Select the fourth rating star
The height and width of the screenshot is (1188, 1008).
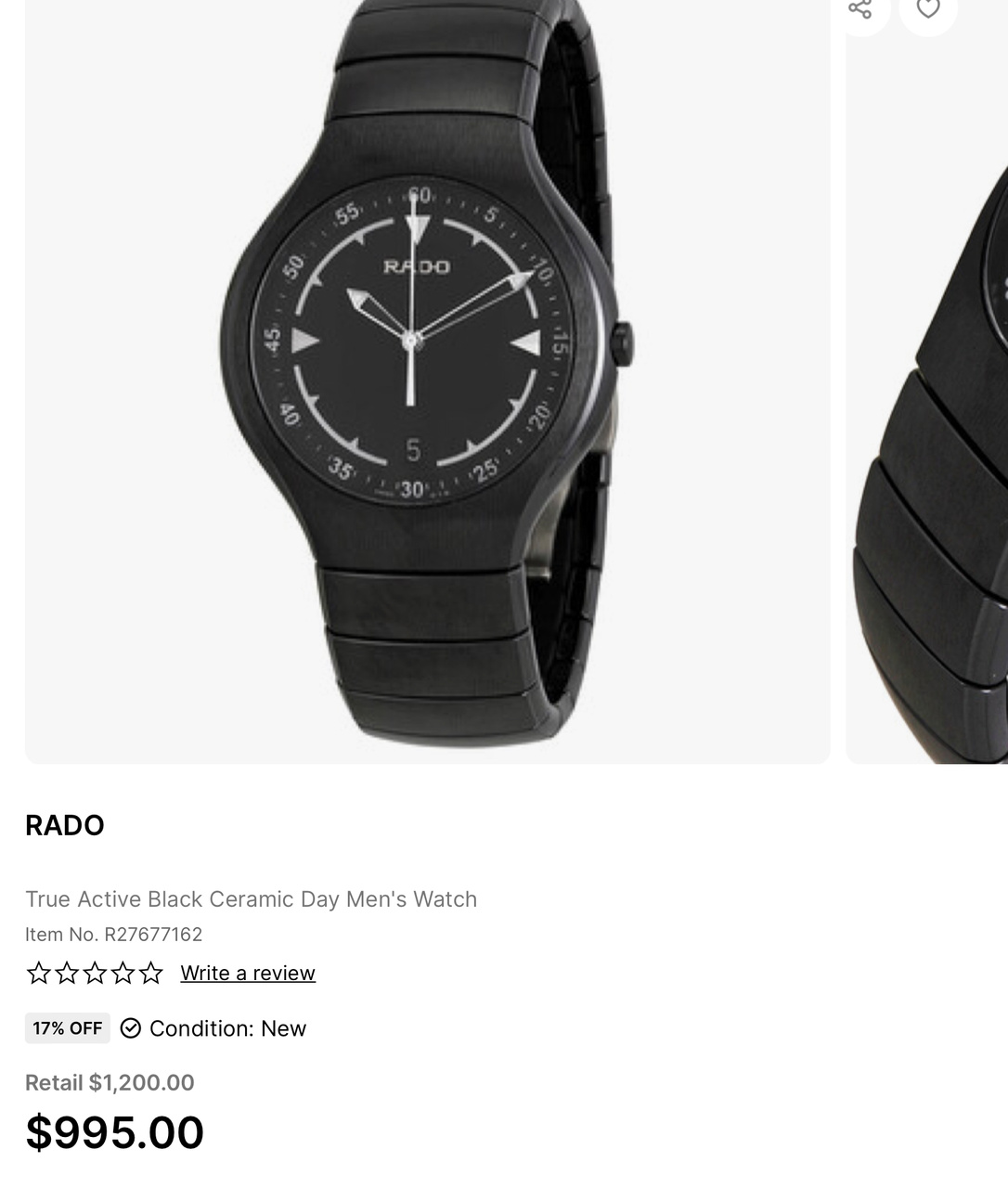point(123,973)
